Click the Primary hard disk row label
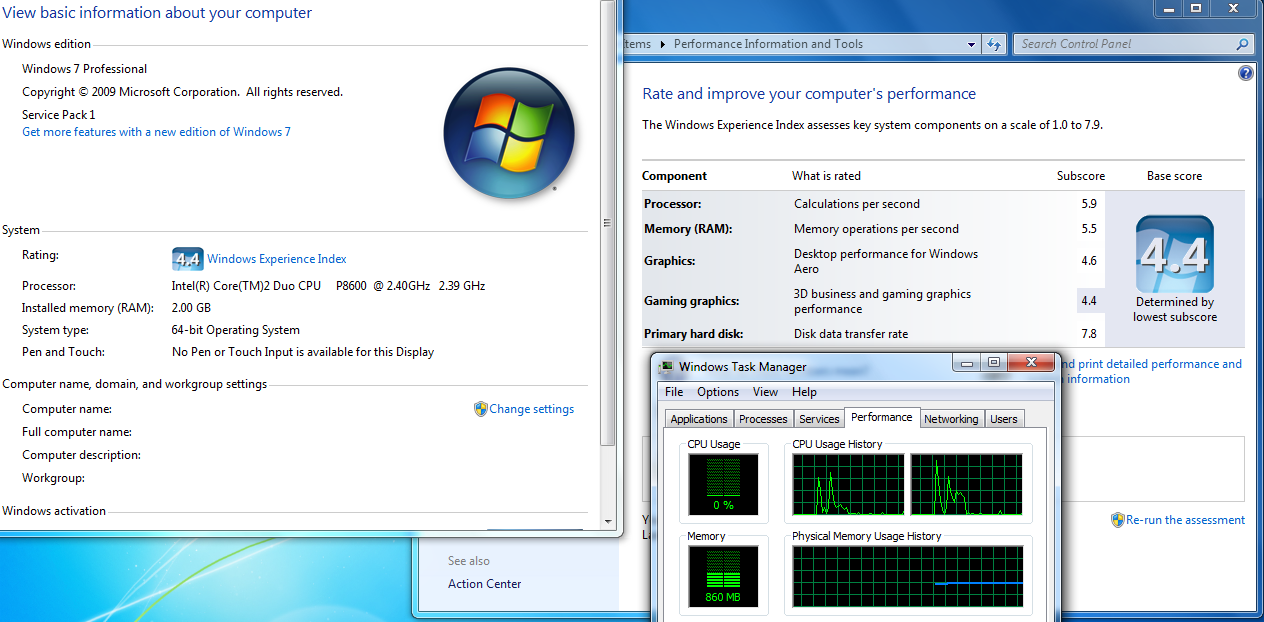Viewport: 1264px width, 622px height. point(694,334)
